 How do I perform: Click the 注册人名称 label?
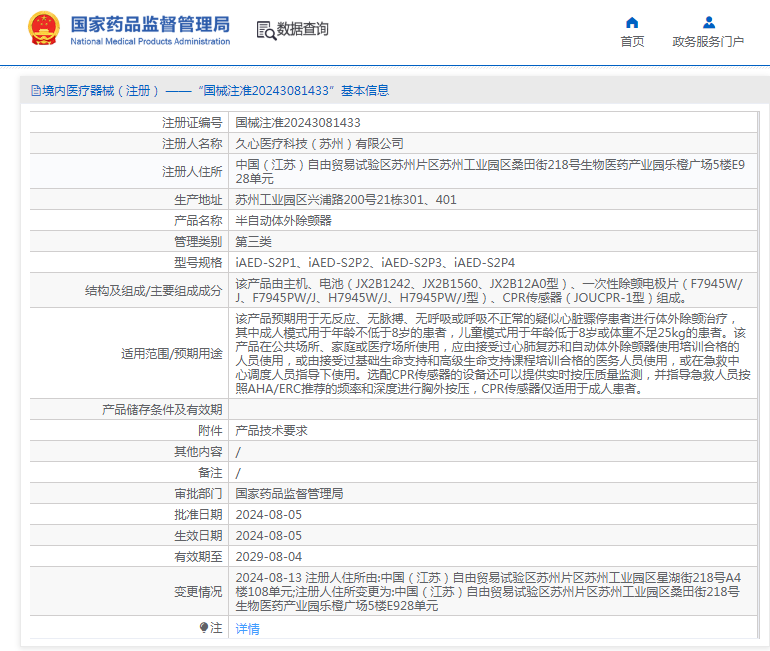[x=192, y=143]
